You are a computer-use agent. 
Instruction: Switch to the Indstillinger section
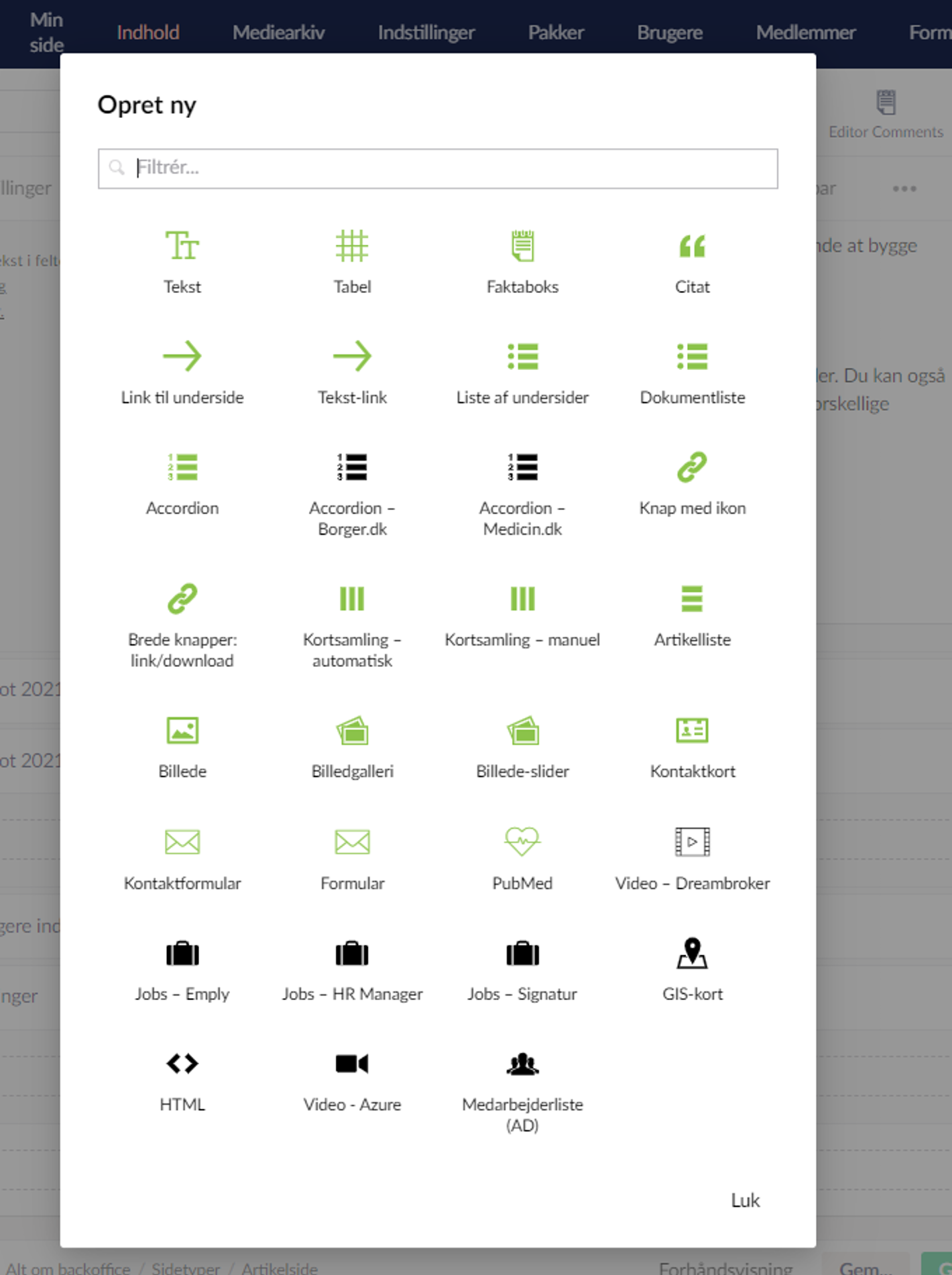click(x=426, y=32)
